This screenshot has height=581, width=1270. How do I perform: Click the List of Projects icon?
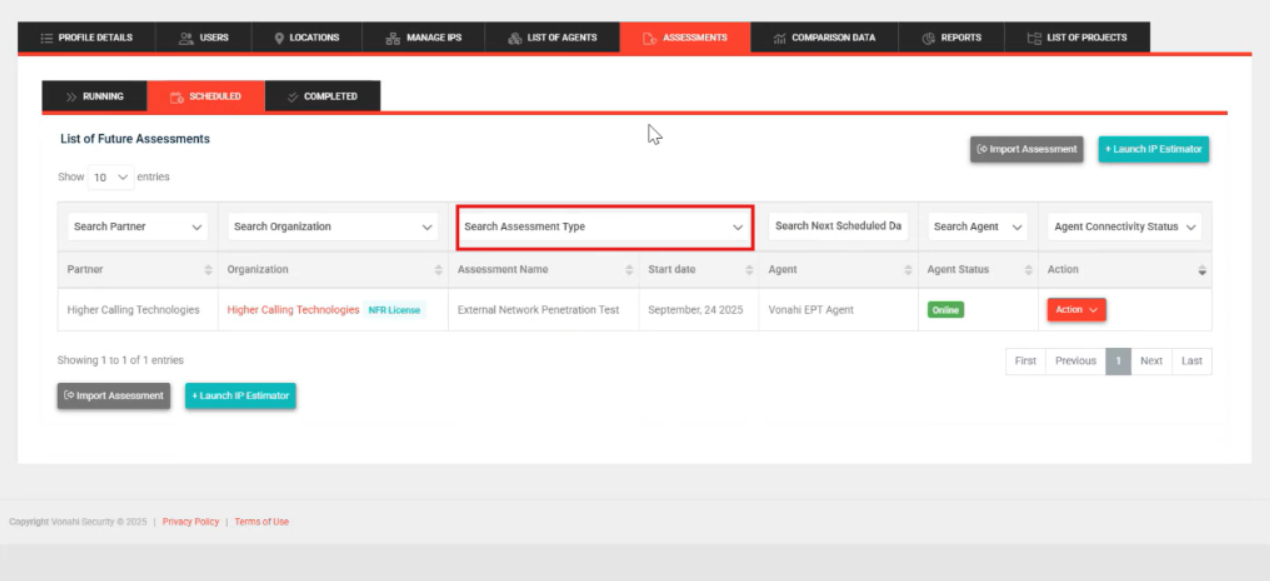1034,38
